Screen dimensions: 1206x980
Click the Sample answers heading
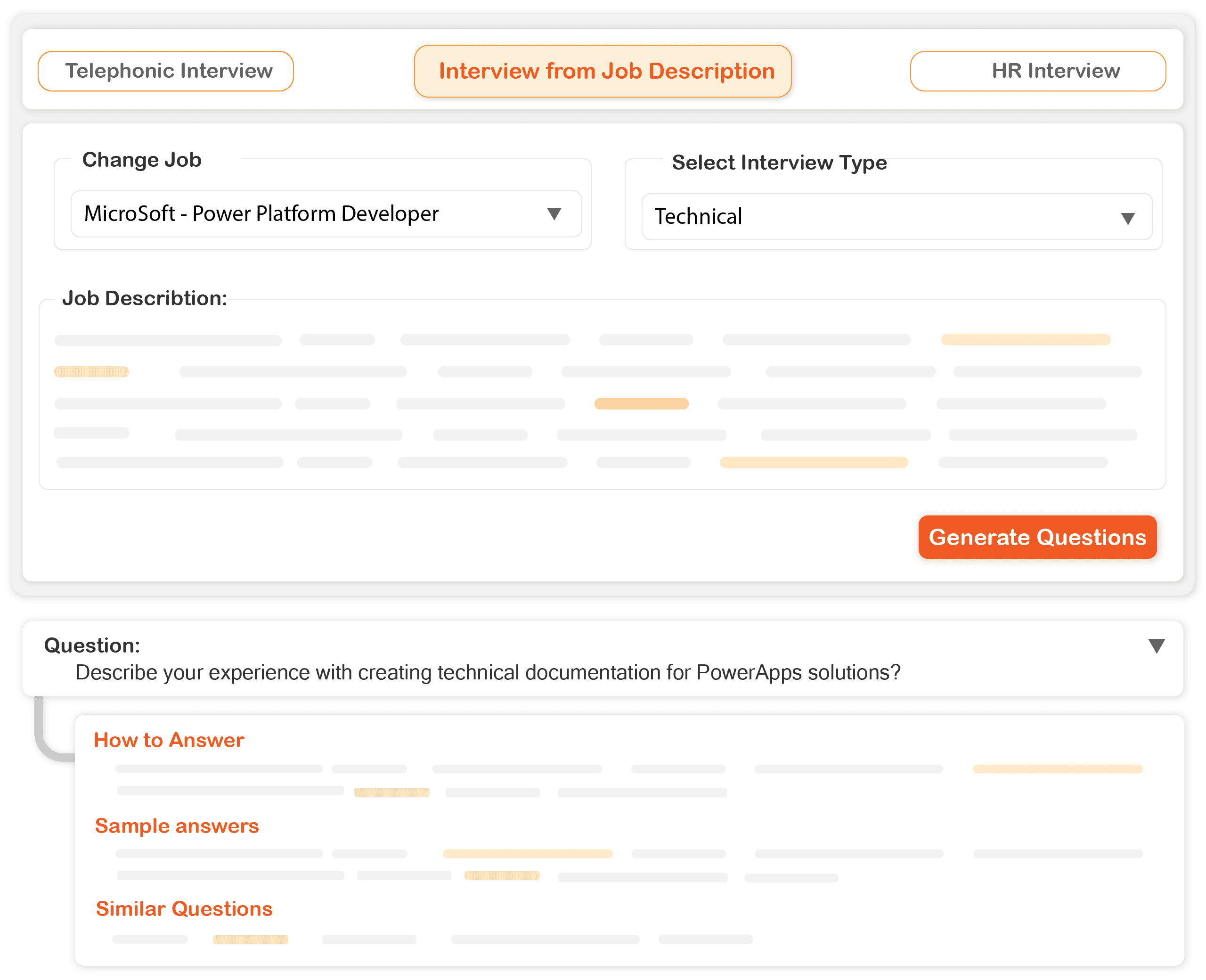[177, 826]
